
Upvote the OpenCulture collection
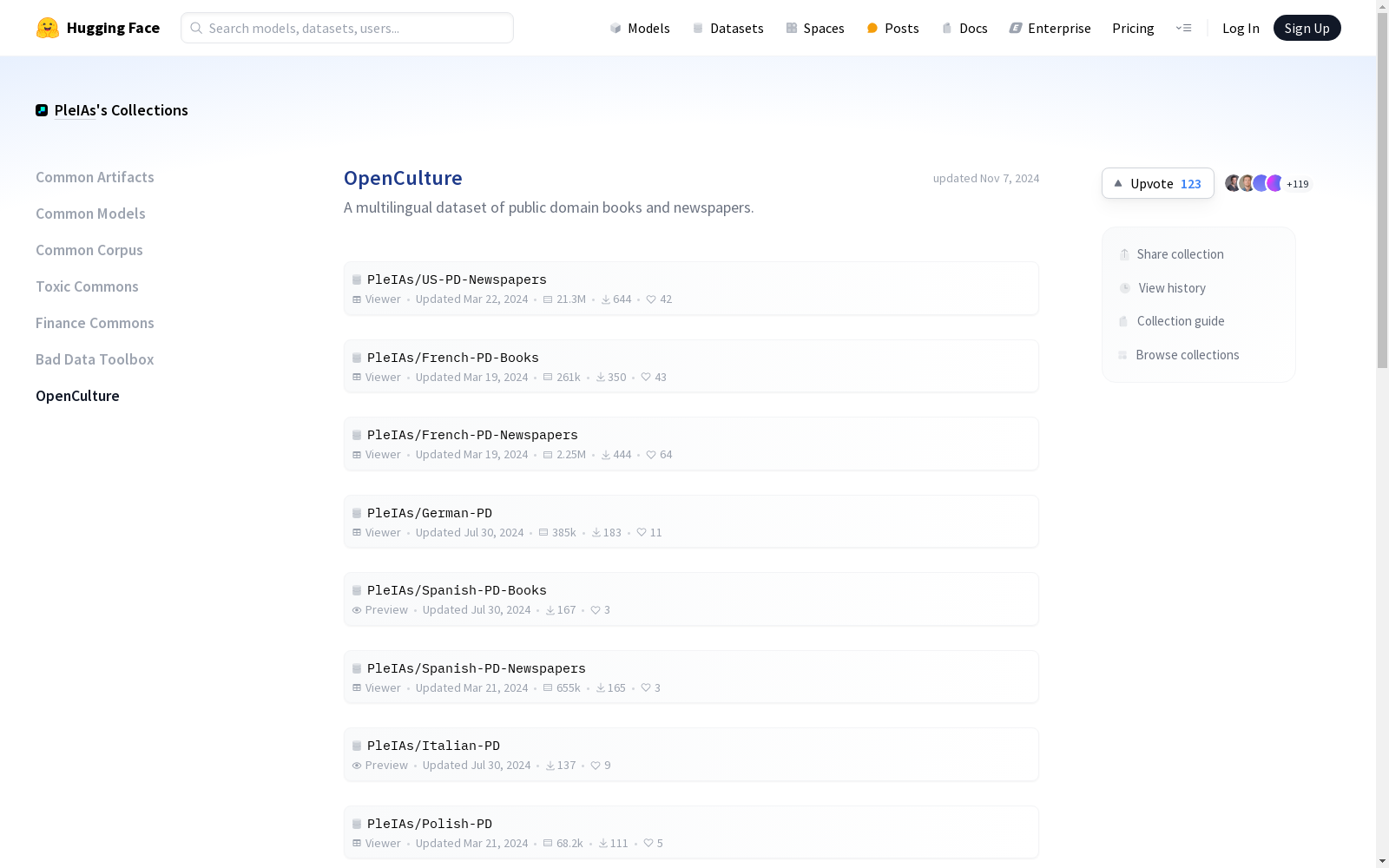[x=1158, y=183]
